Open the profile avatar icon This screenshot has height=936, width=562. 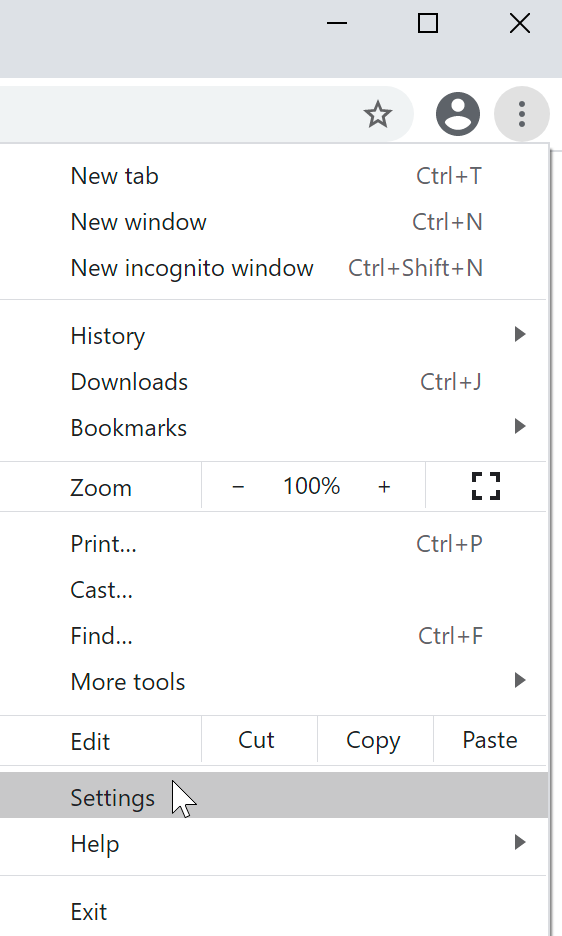pos(458,114)
